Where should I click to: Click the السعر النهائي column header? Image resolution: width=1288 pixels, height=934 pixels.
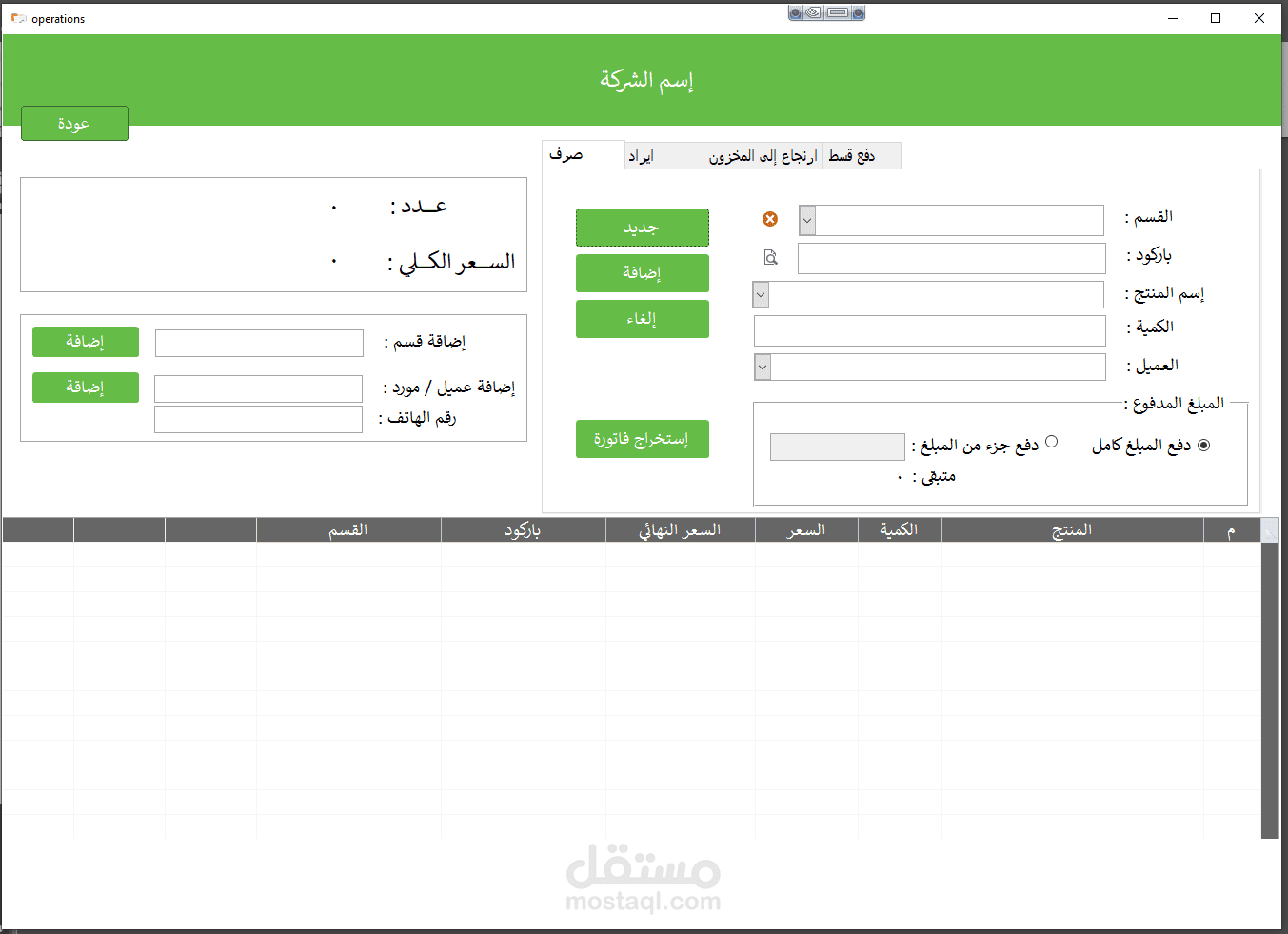(x=681, y=530)
